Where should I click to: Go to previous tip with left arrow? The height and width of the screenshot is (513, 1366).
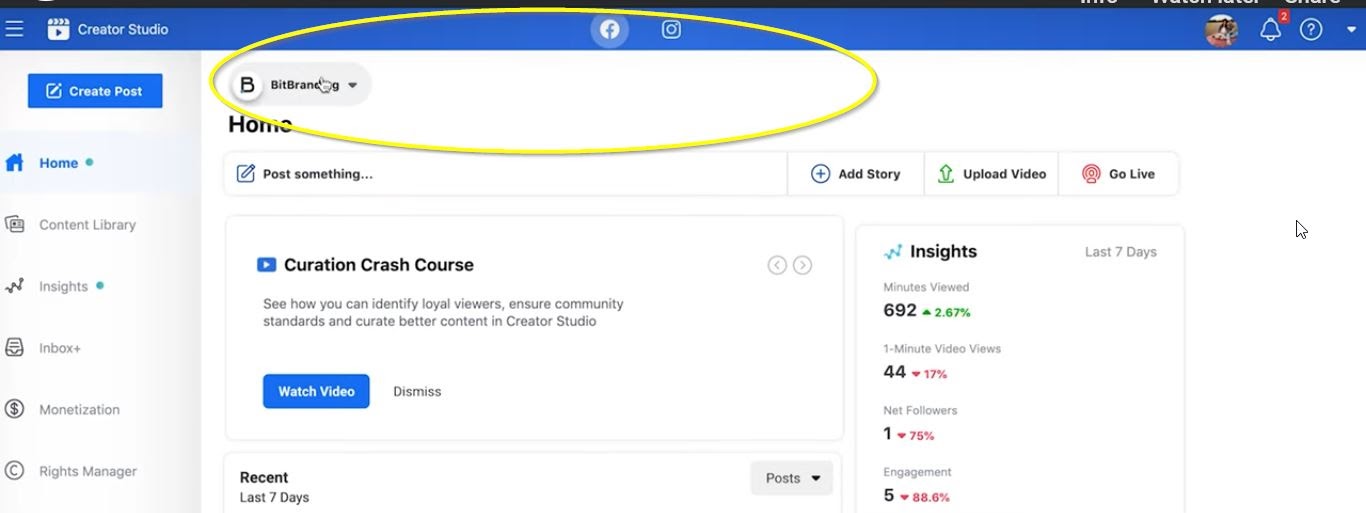[x=777, y=265]
